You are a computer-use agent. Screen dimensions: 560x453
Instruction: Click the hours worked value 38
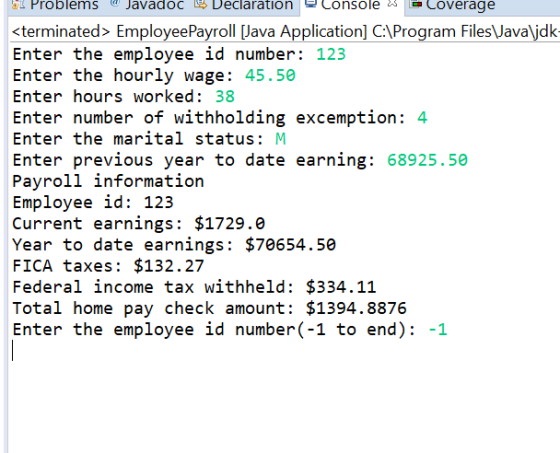[225, 96]
